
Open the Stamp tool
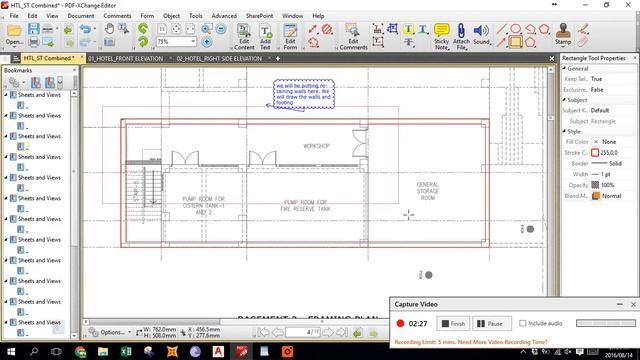563,34
